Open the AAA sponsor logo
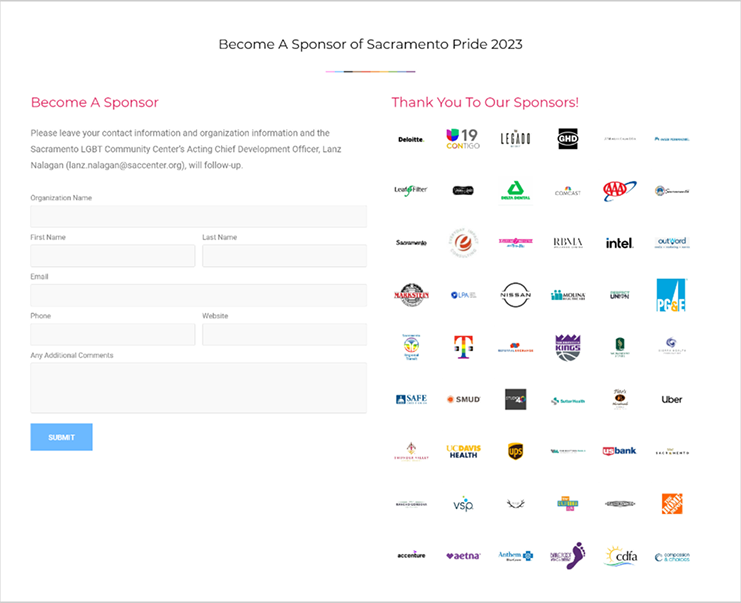This screenshot has height=603, width=741. click(619, 190)
